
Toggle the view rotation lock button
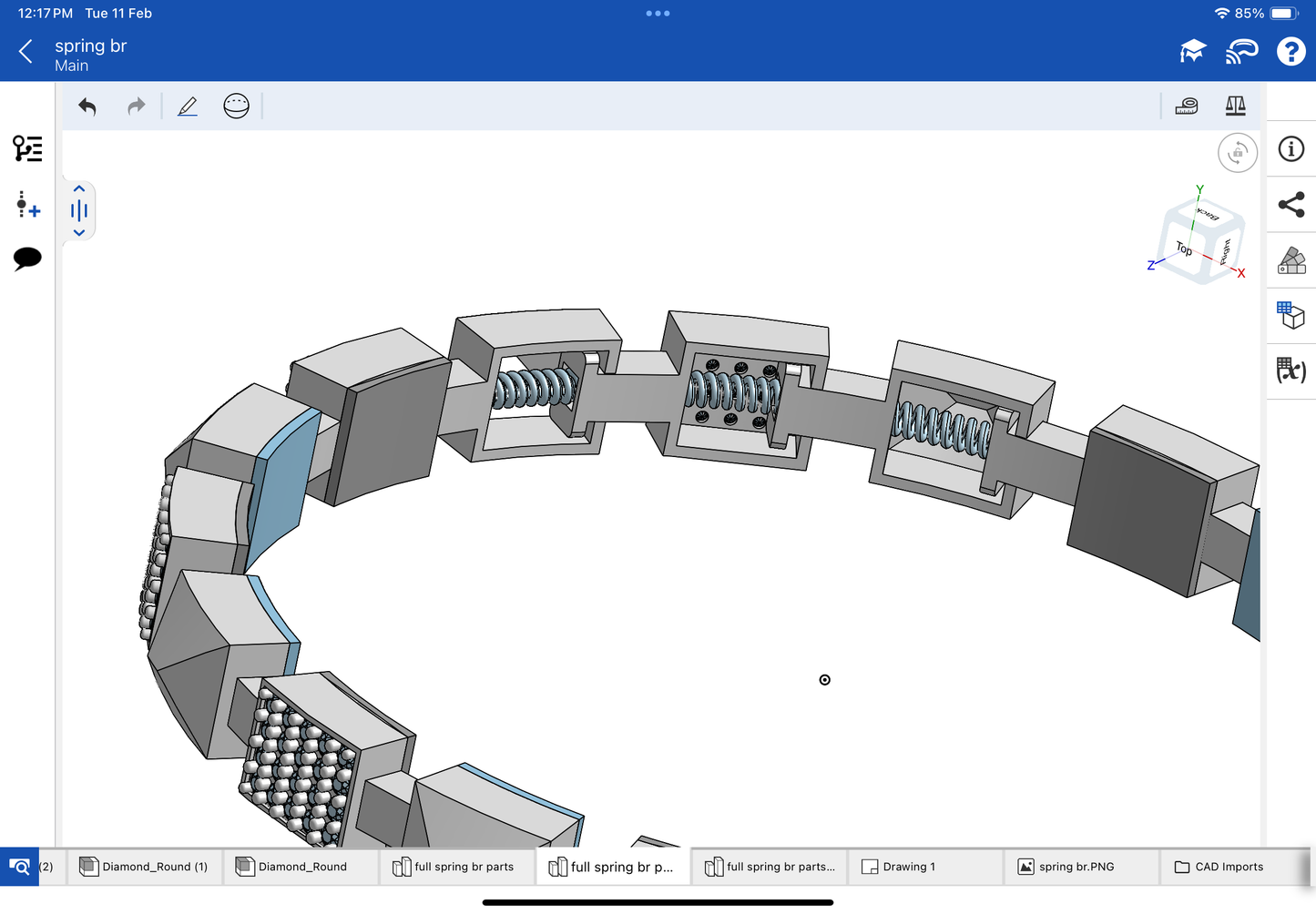pos(1237,153)
